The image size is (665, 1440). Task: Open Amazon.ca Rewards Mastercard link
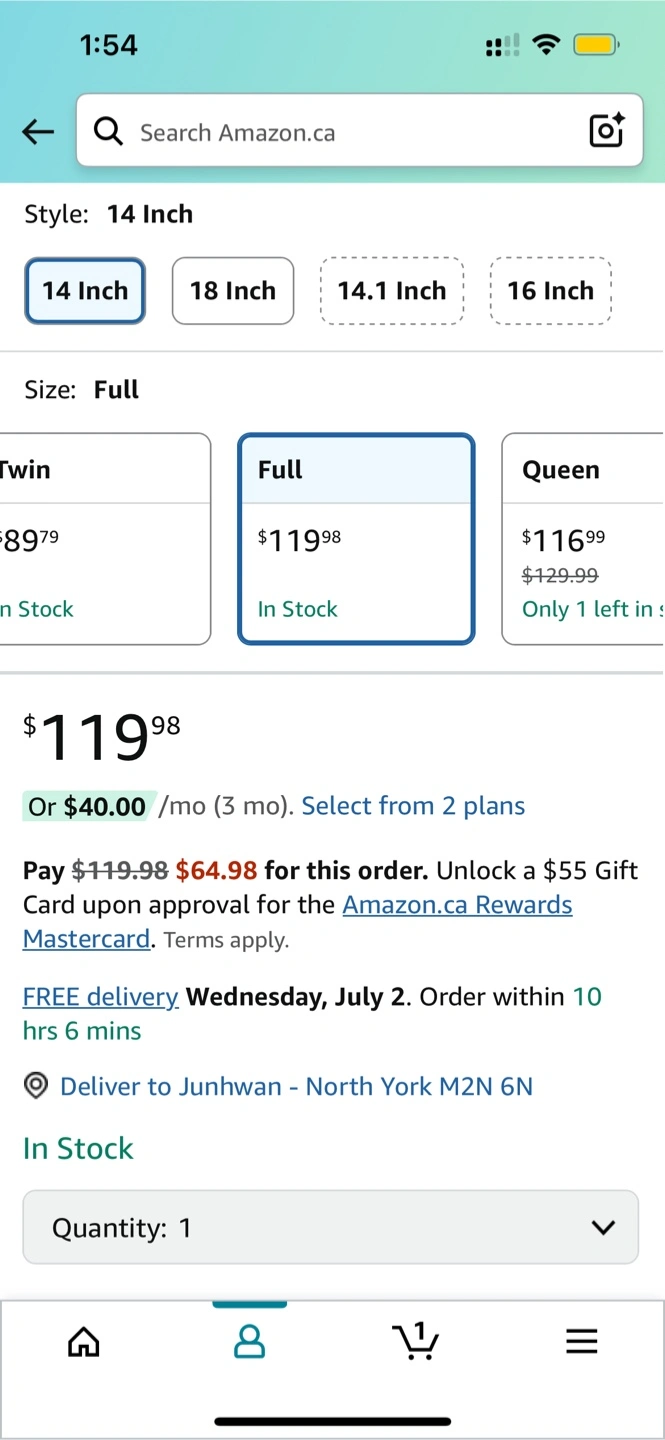pos(298,922)
